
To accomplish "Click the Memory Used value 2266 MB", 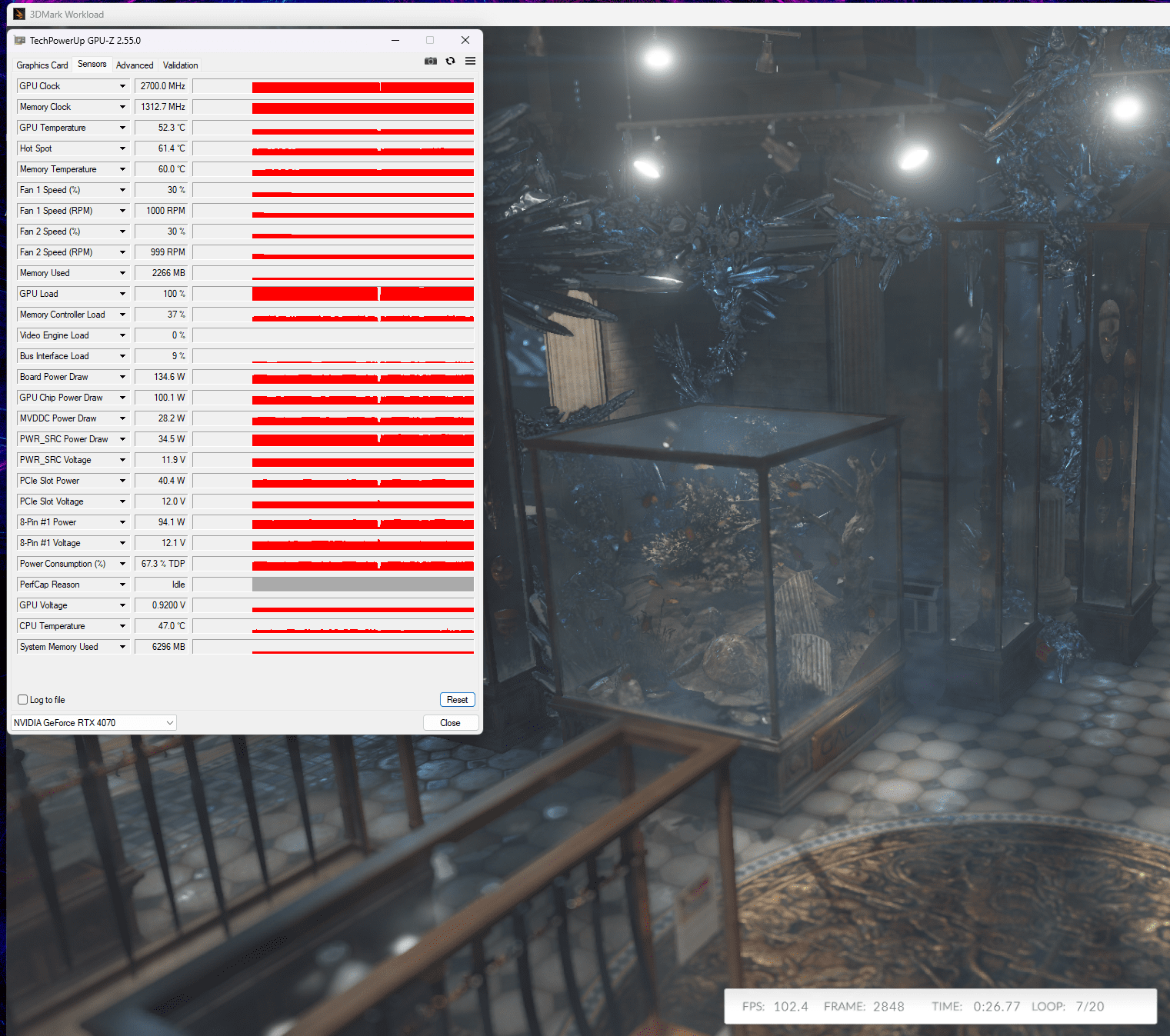I will [162, 273].
